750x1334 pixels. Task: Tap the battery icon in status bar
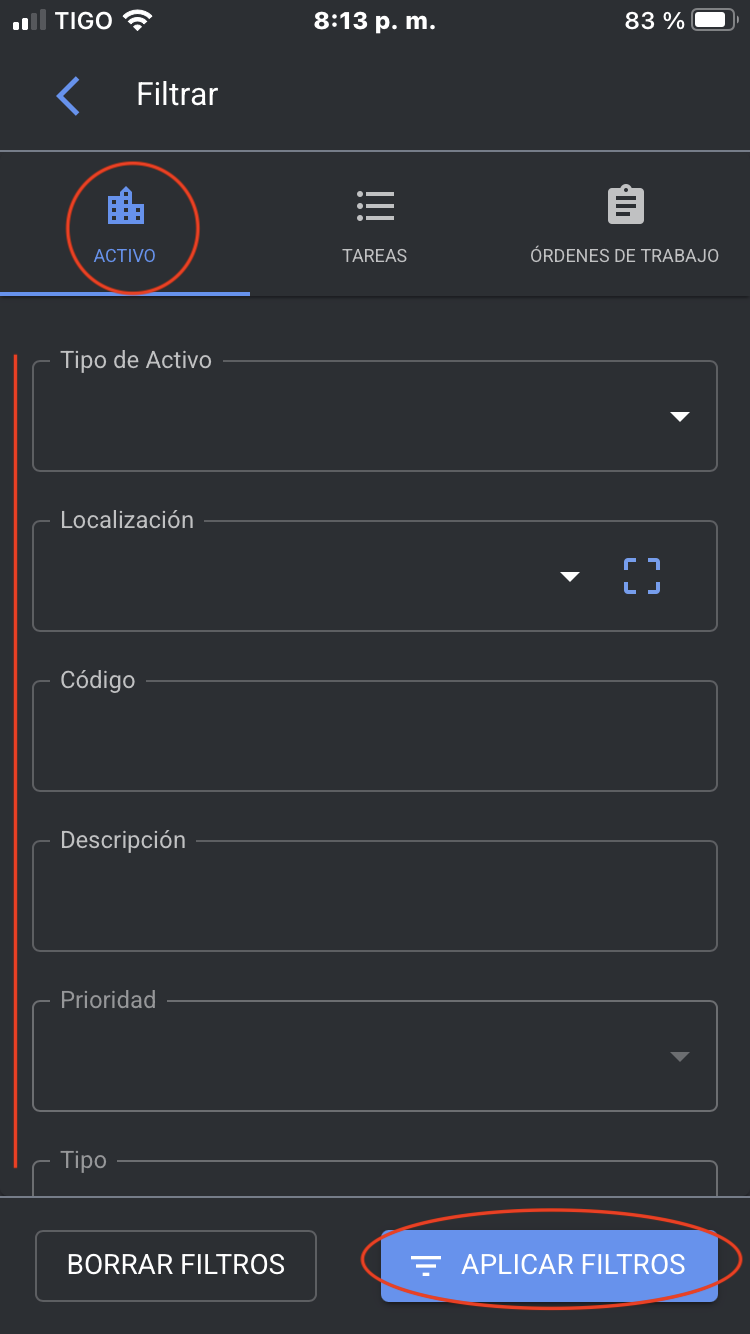713,20
